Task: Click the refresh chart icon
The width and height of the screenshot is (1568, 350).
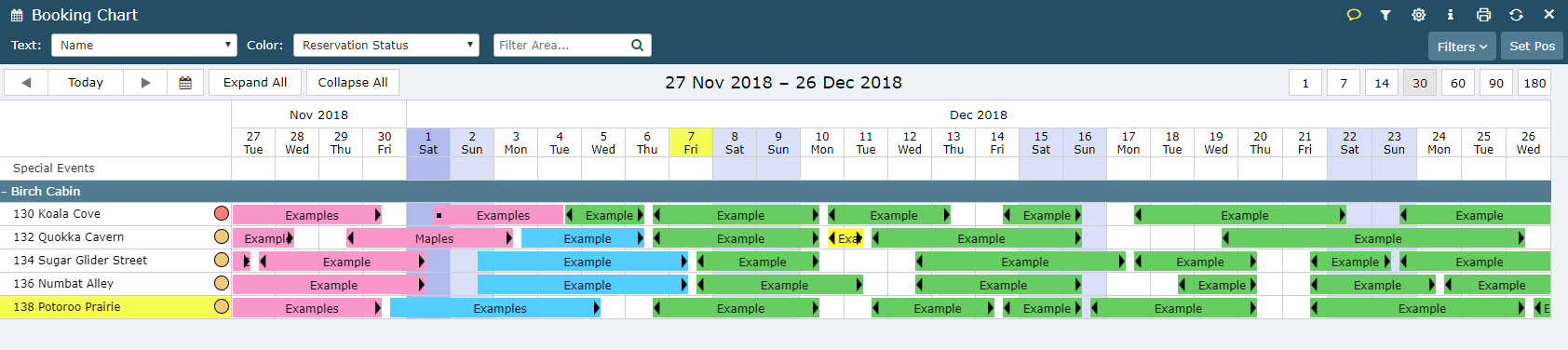Action: tap(1516, 15)
